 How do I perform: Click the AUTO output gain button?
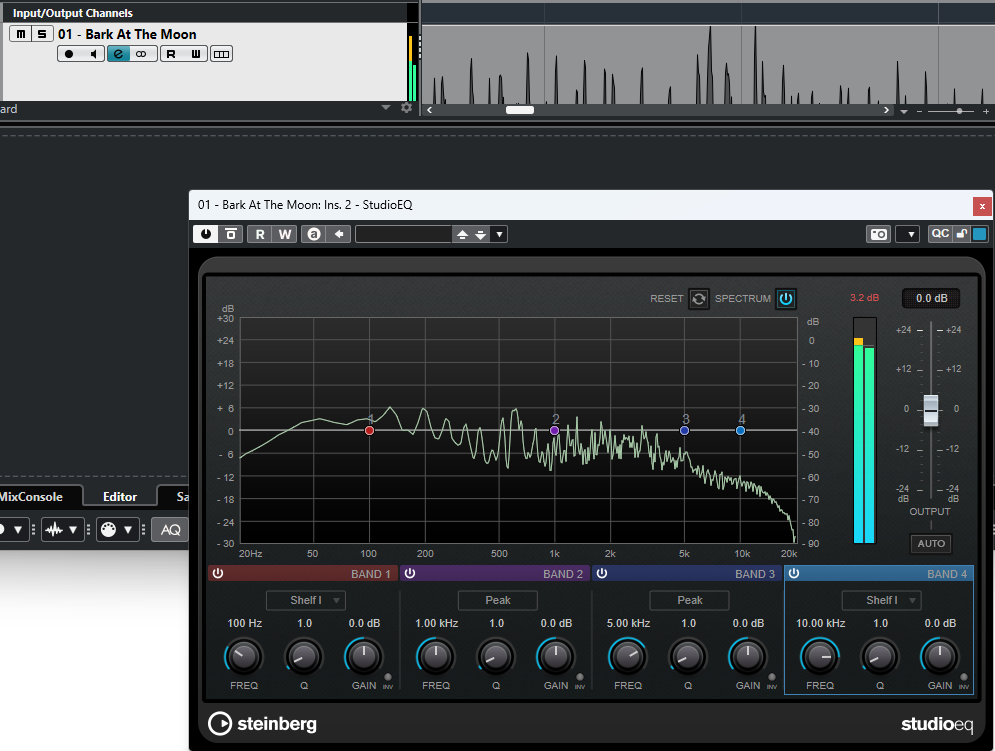pos(930,544)
